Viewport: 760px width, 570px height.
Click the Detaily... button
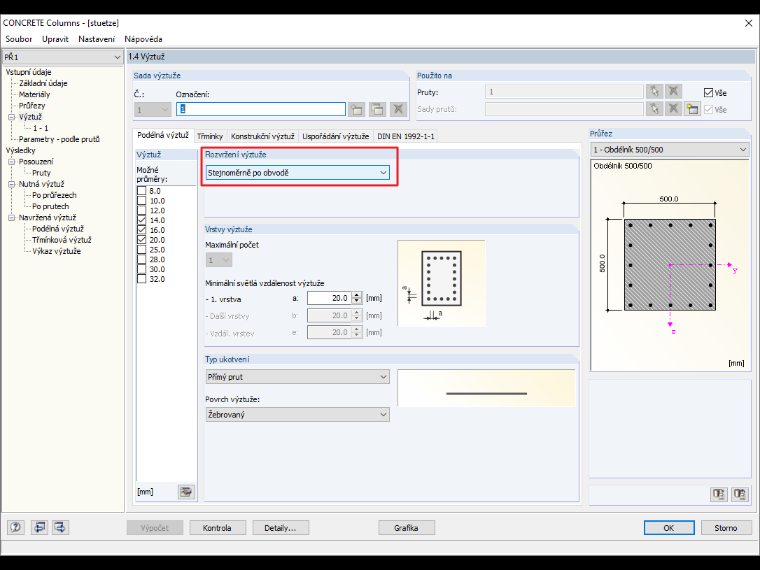(280, 528)
